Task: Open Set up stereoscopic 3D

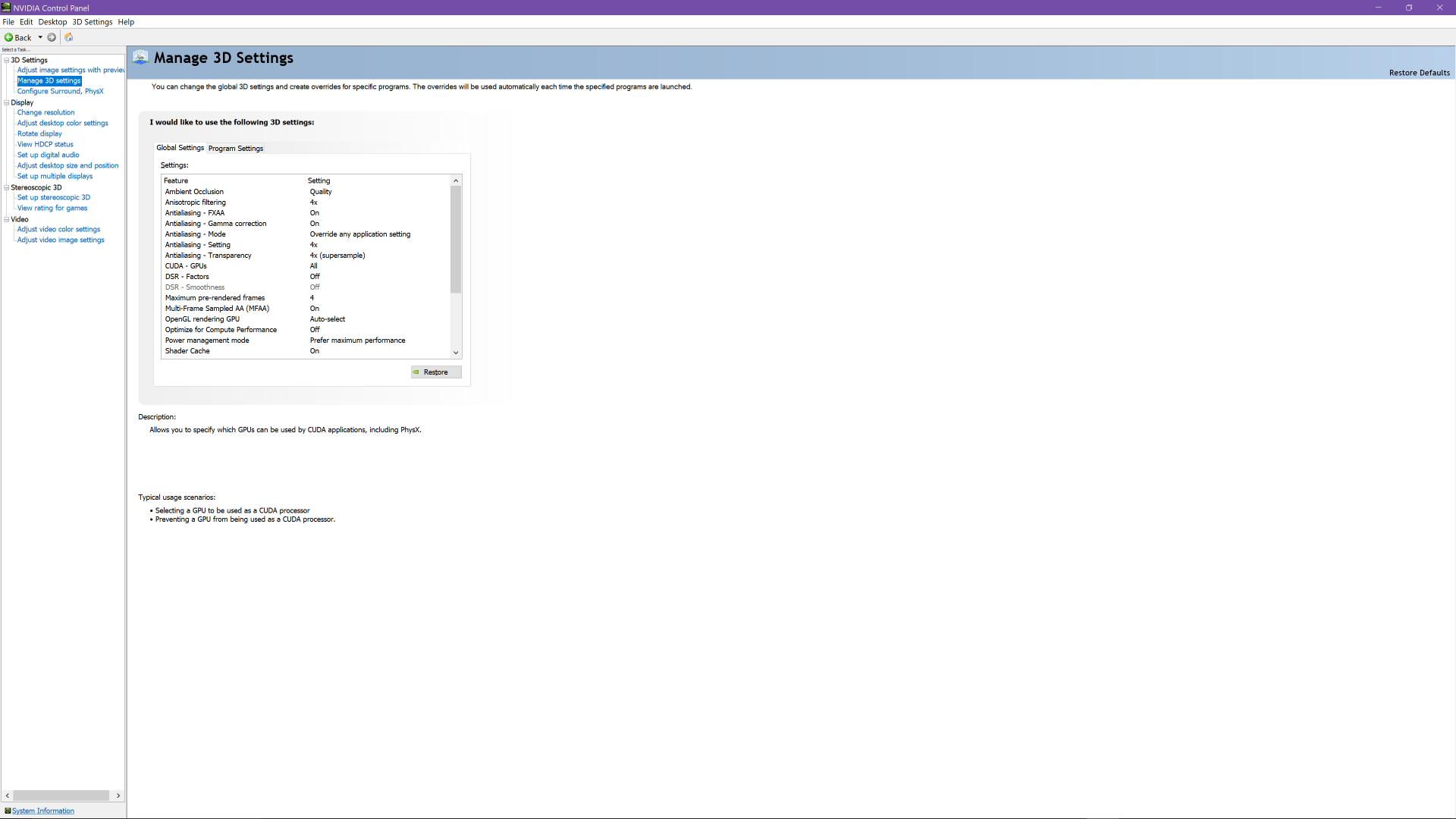Action: pyautogui.click(x=54, y=197)
